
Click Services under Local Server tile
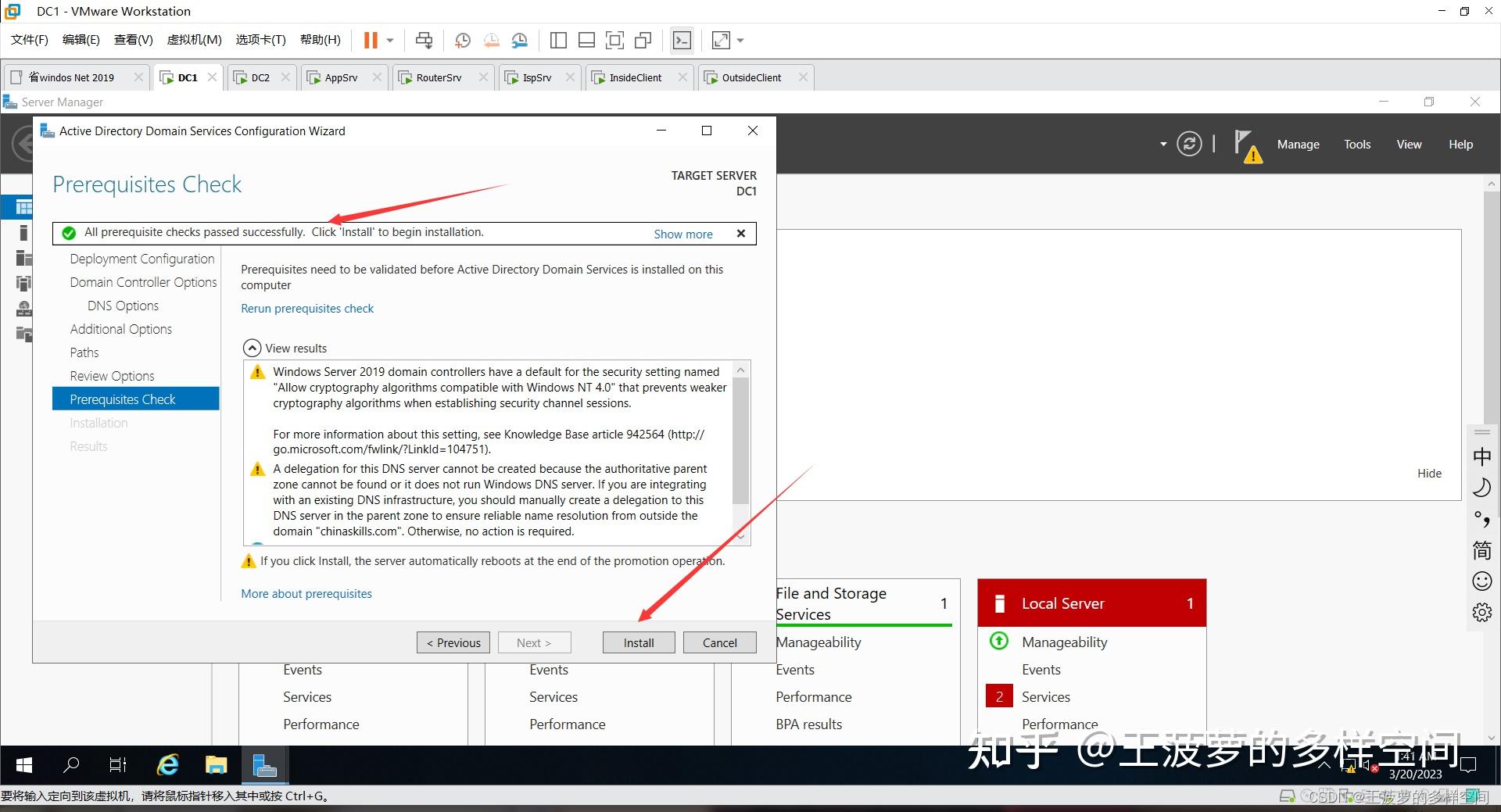(x=1045, y=697)
